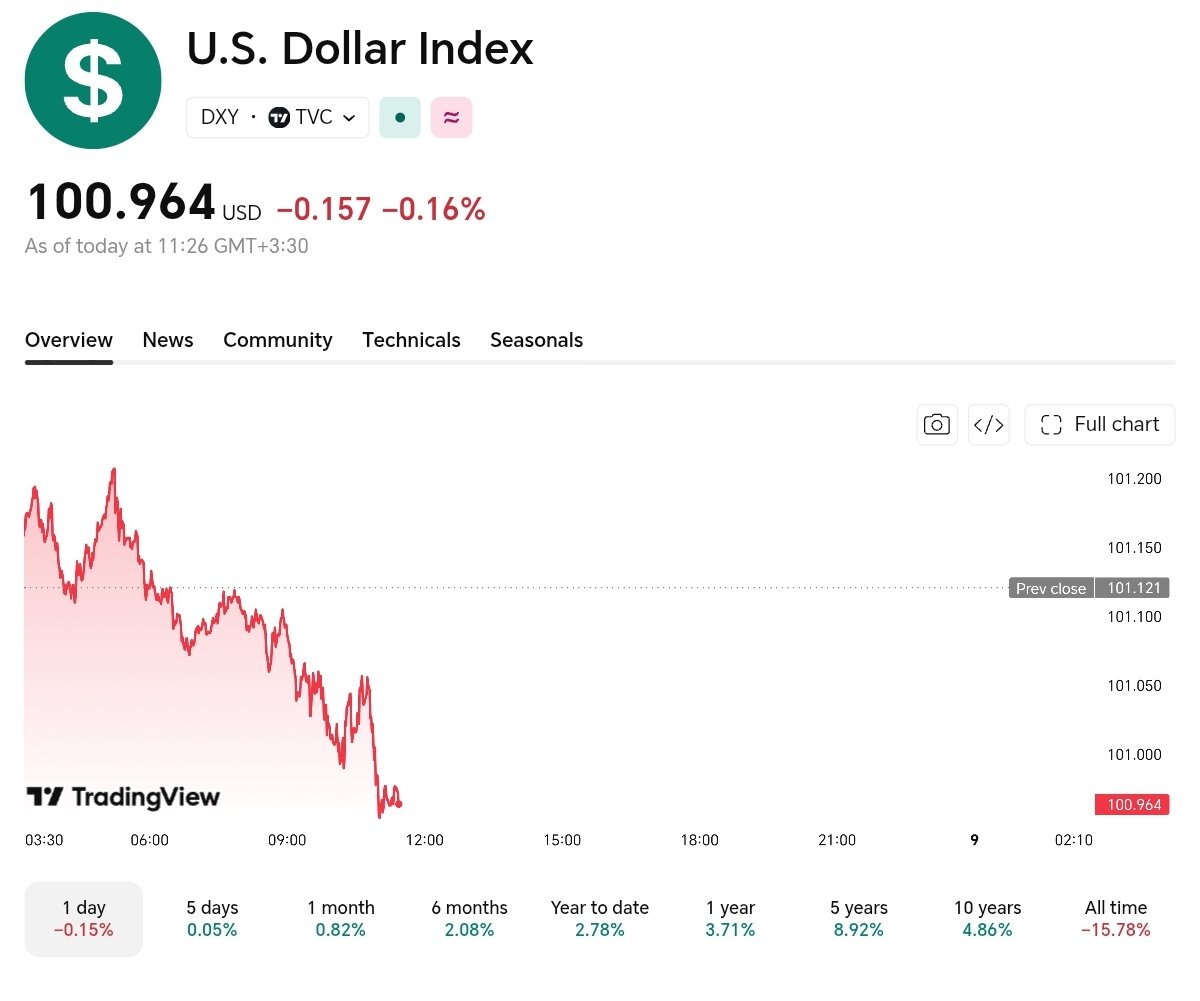This screenshot has height=1001, width=1200.
Task: Choose the Year to date range
Action: coord(600,919)
